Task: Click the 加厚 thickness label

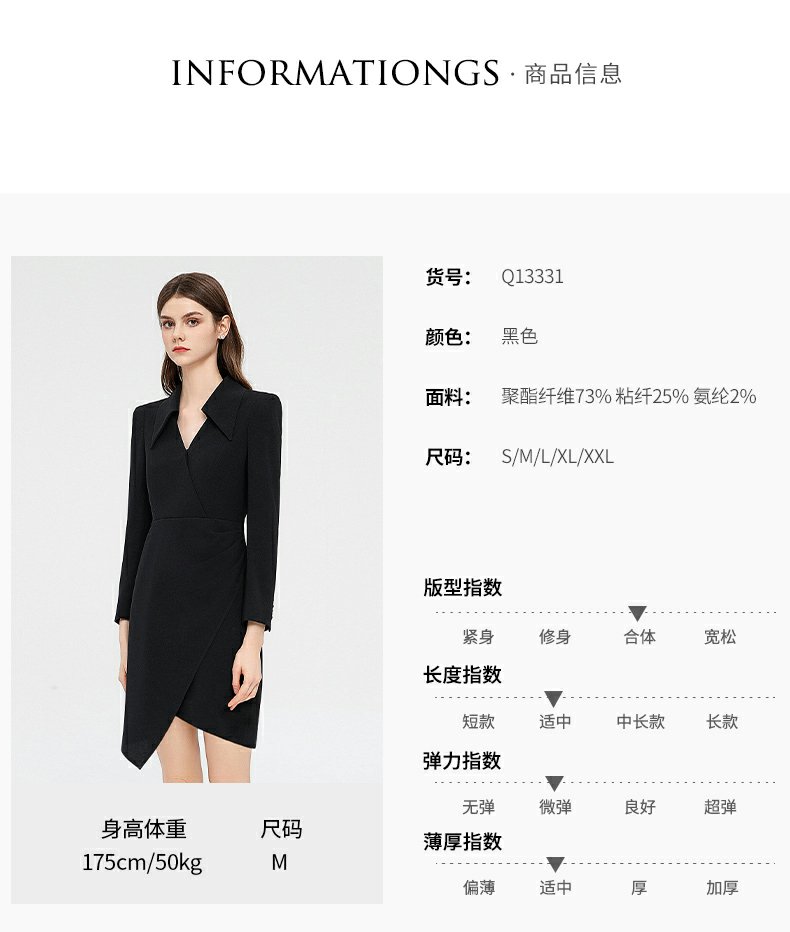Action: [x=722, y=887]
